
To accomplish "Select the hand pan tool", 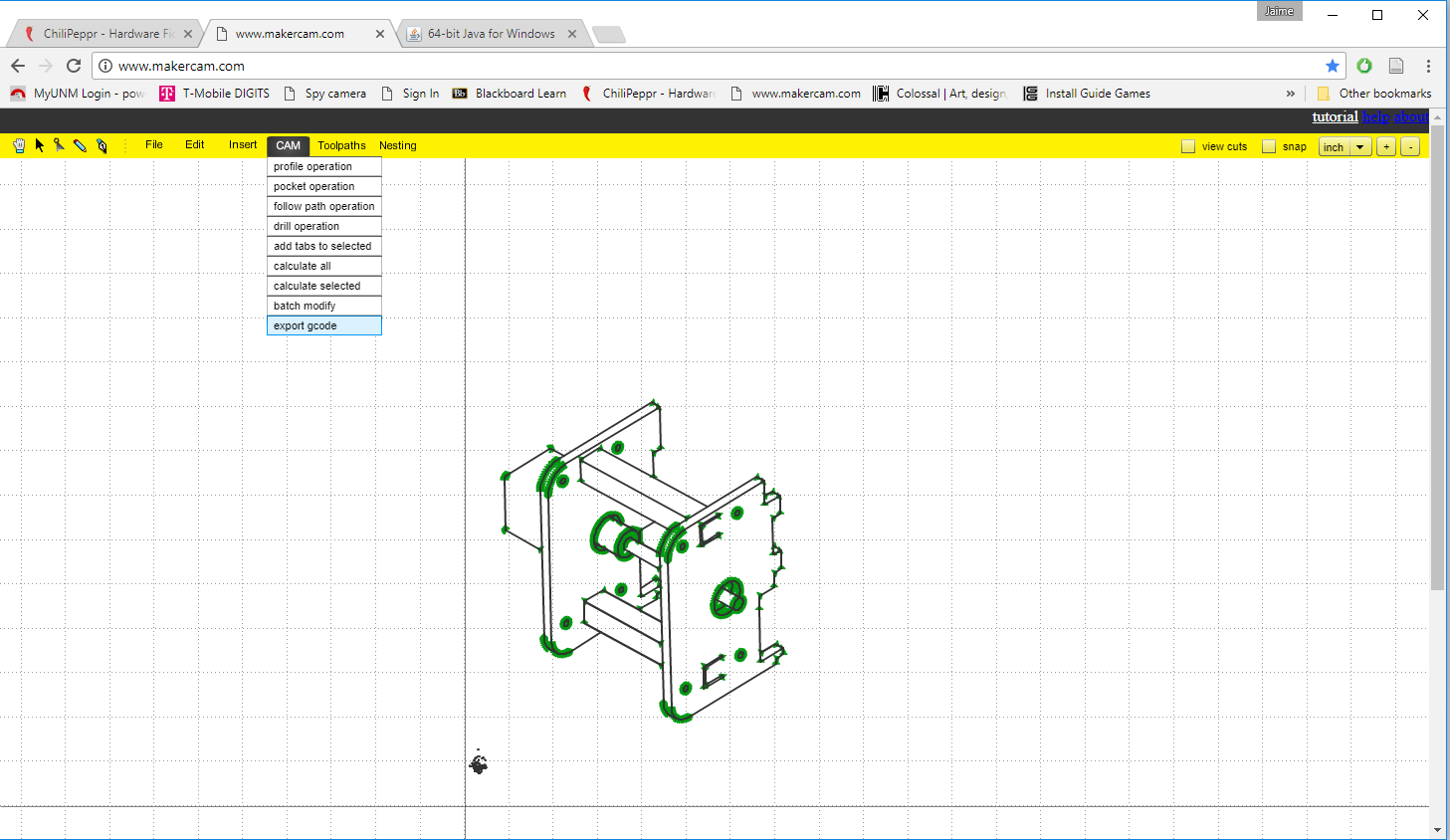I will pos(19,145).
